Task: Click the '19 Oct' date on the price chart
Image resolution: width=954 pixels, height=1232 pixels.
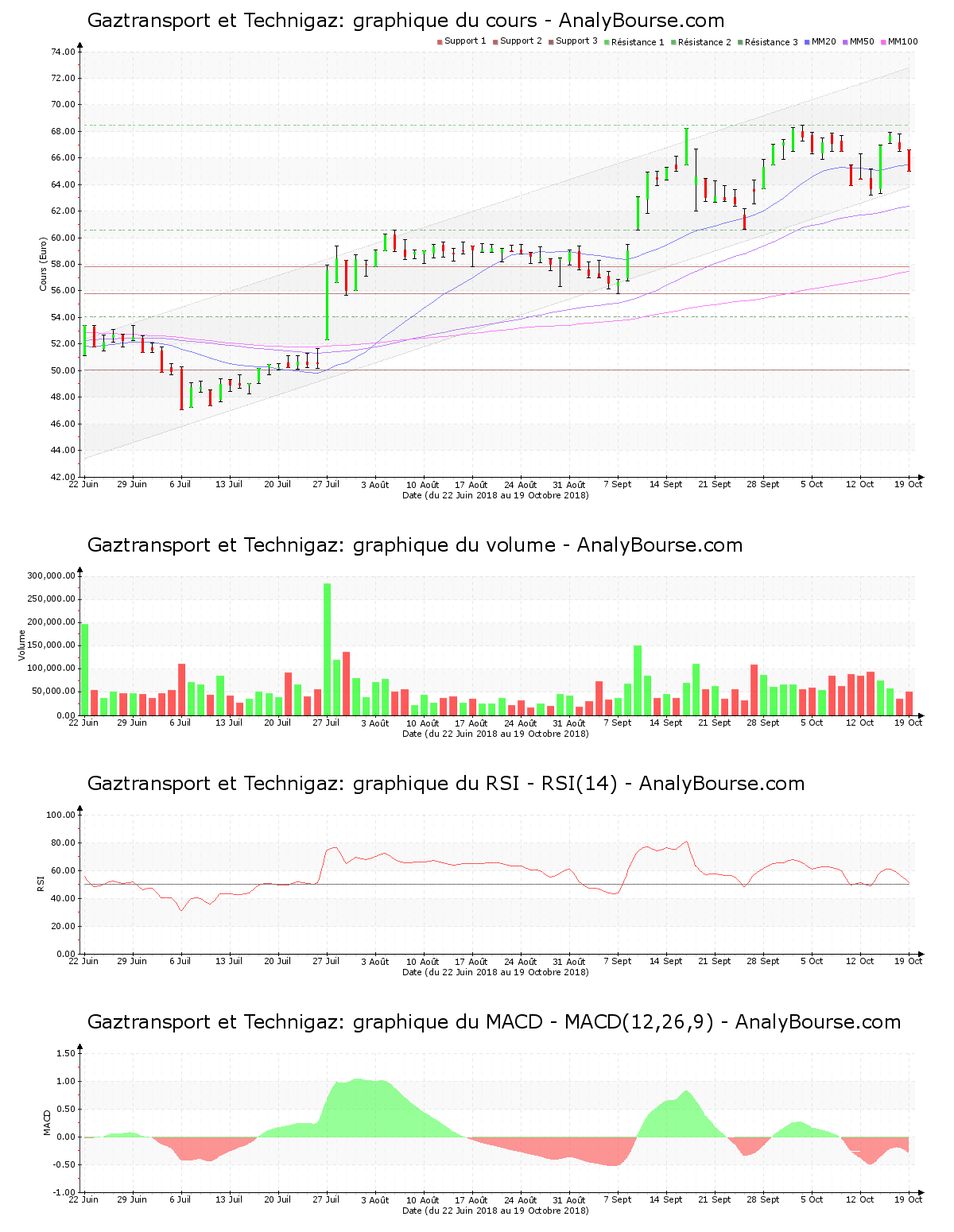Action: click(909, 484)
